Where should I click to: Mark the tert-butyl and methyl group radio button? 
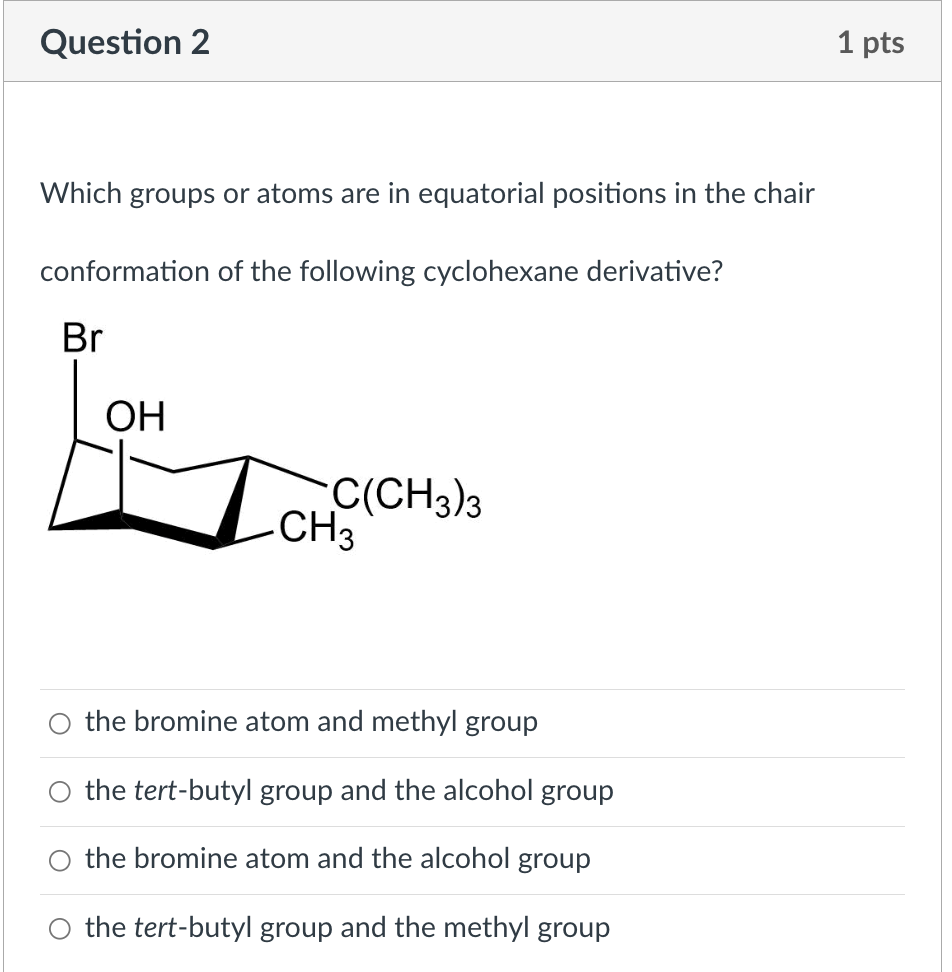(60, 929)
